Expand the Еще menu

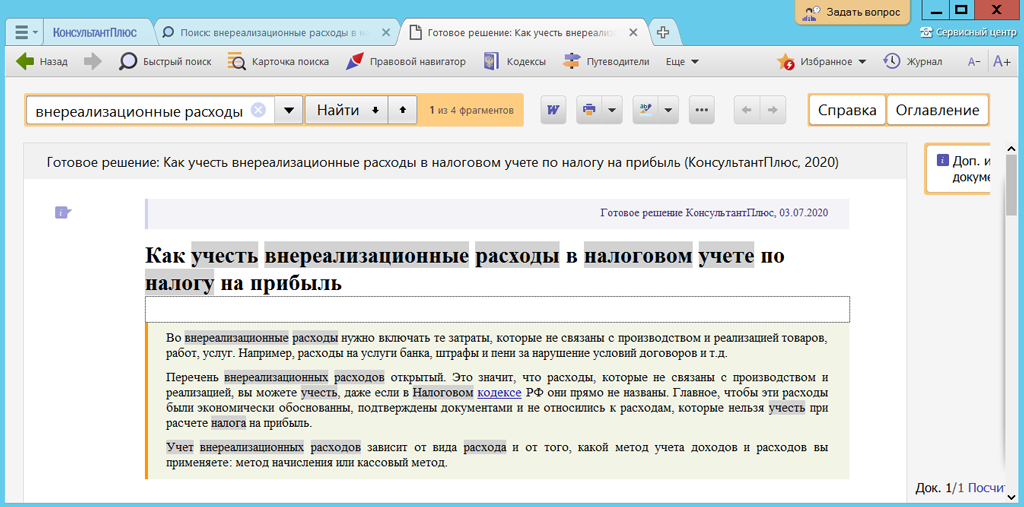(x=682, y=62)
